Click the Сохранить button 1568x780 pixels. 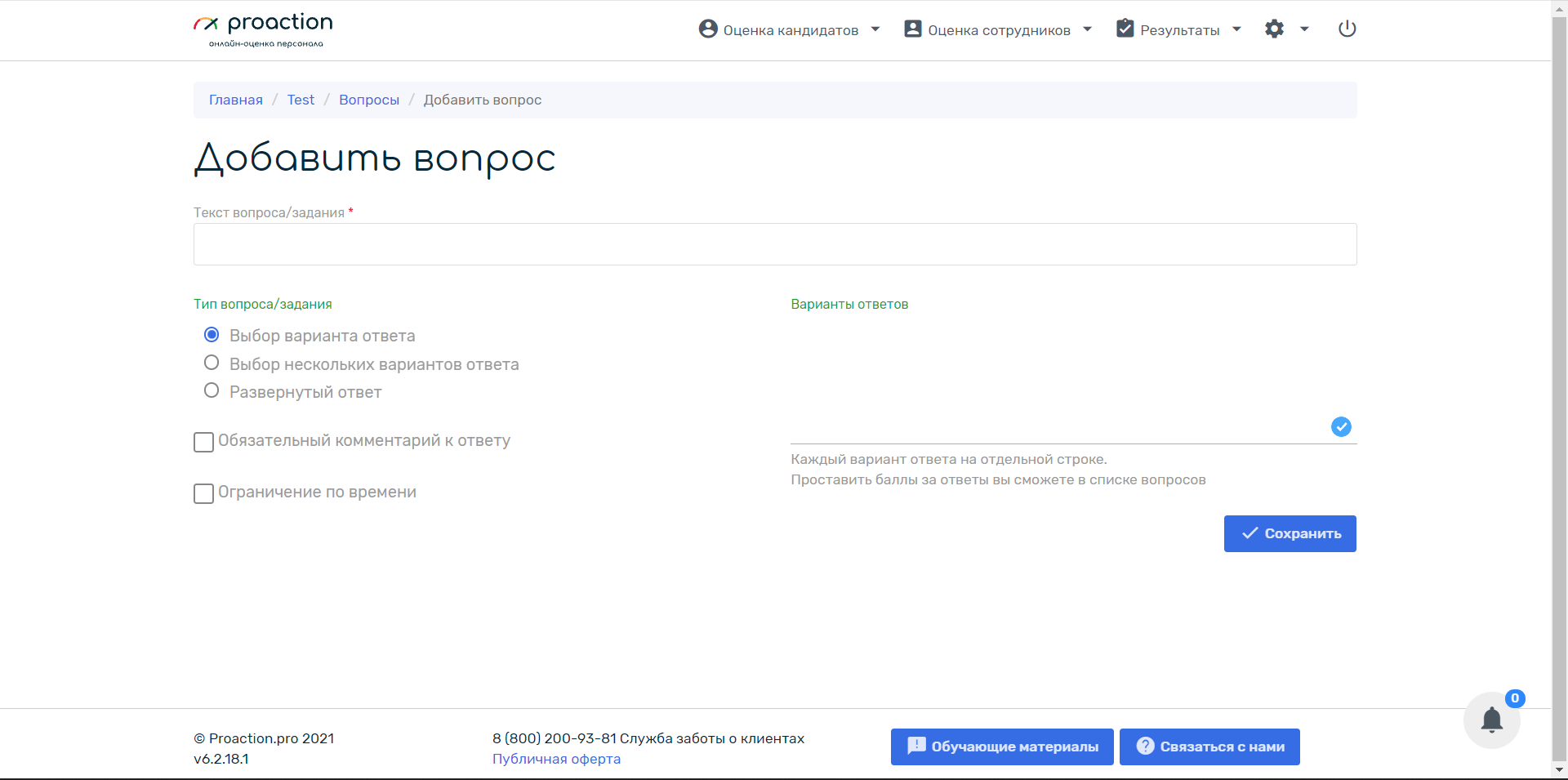[1290, 533]
